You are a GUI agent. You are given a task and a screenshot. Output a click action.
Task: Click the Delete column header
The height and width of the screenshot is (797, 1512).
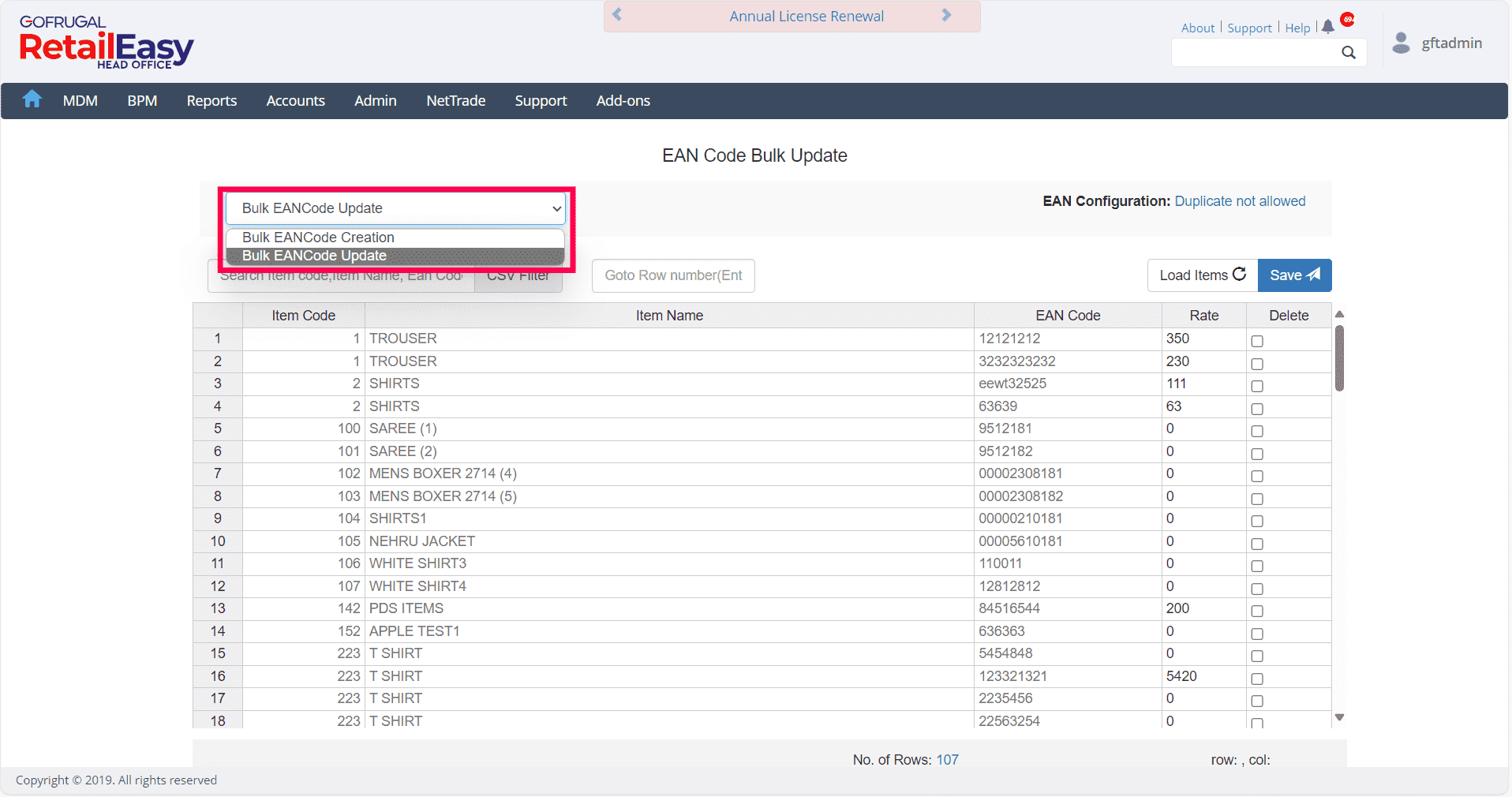pos(1289,316)
